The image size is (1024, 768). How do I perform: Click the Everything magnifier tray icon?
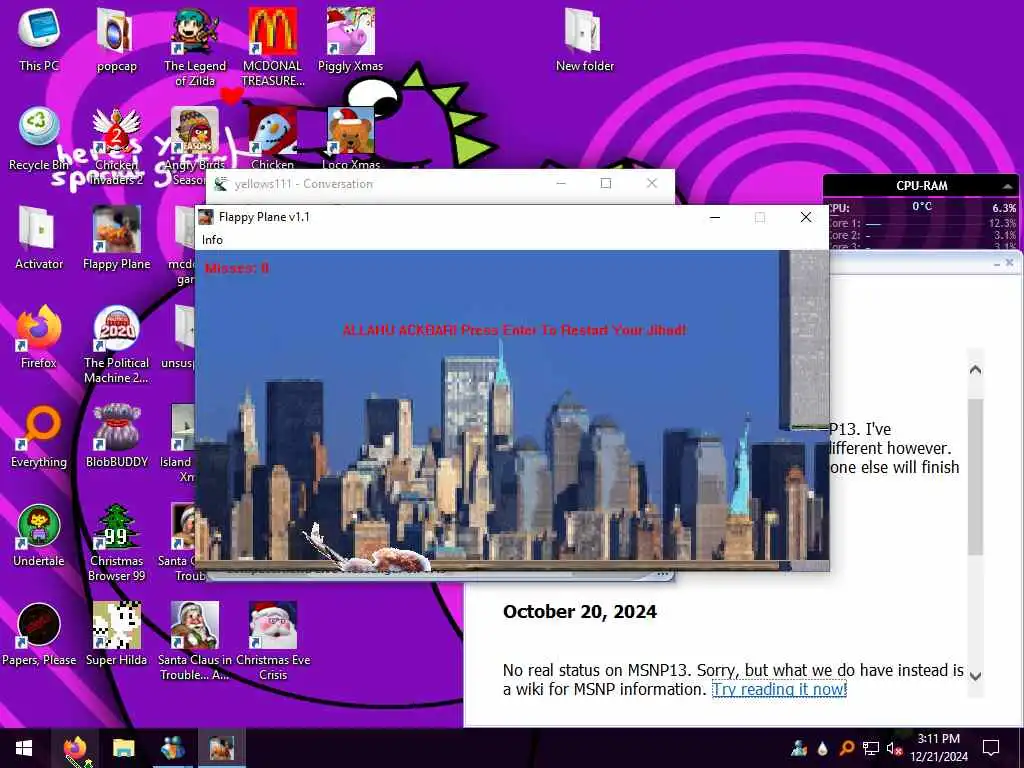click(847, 748)
